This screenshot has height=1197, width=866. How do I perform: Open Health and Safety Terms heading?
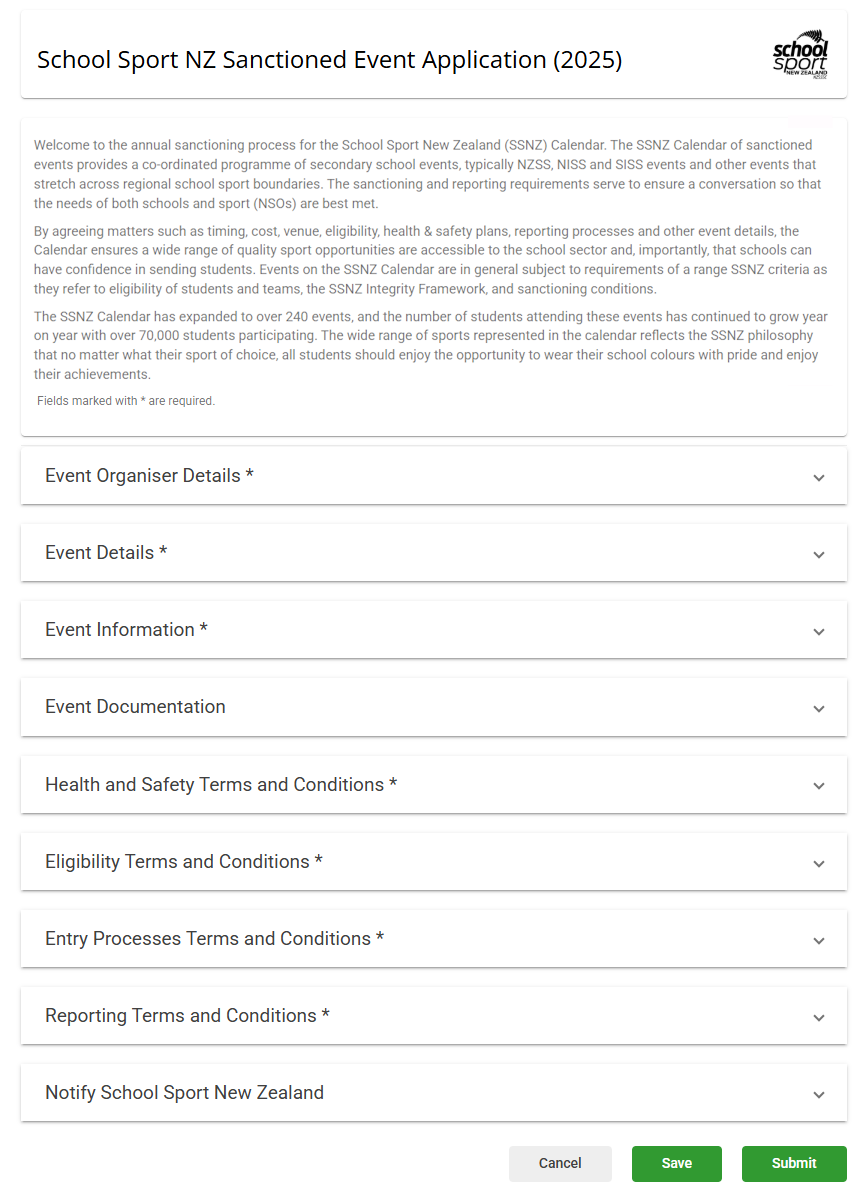tap(221, 785)
